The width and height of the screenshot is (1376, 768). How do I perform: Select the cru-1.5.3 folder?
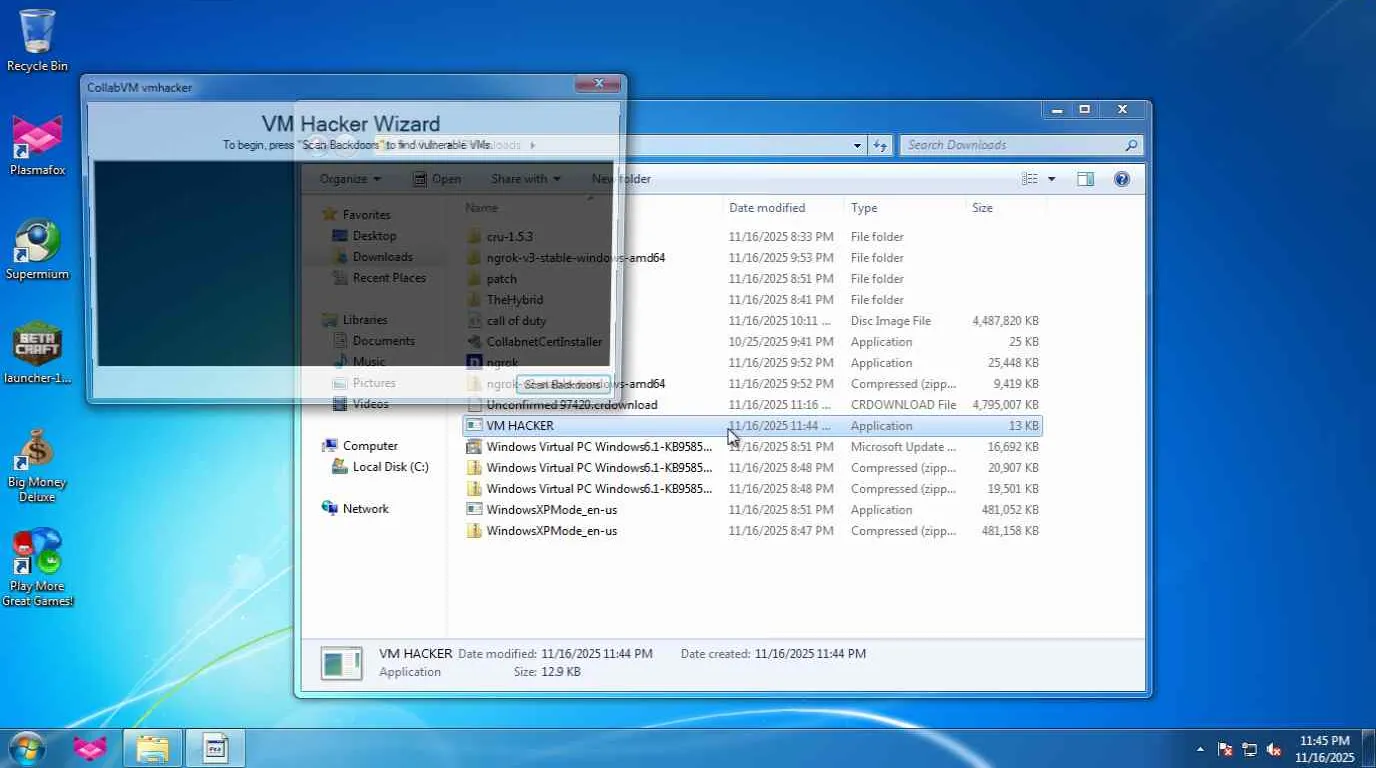click(x=752, y=237)
